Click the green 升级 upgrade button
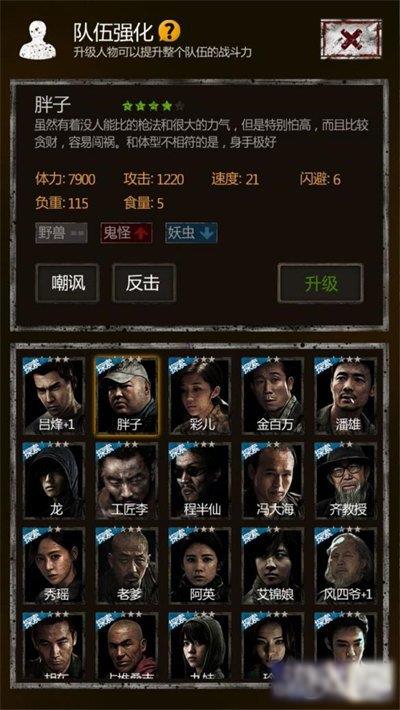Image resolution: width=400 pixels, height=710 pixels. click(321, 283)
